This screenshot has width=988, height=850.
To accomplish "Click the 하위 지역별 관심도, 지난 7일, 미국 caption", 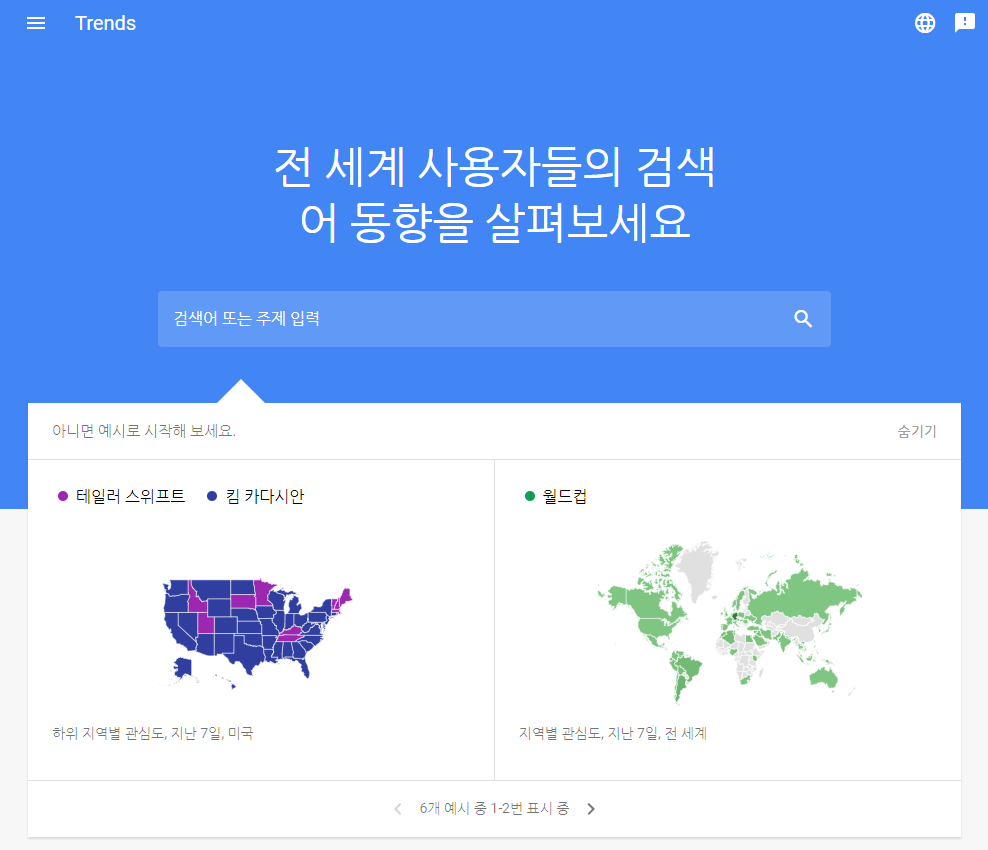I will pos(153,733).
